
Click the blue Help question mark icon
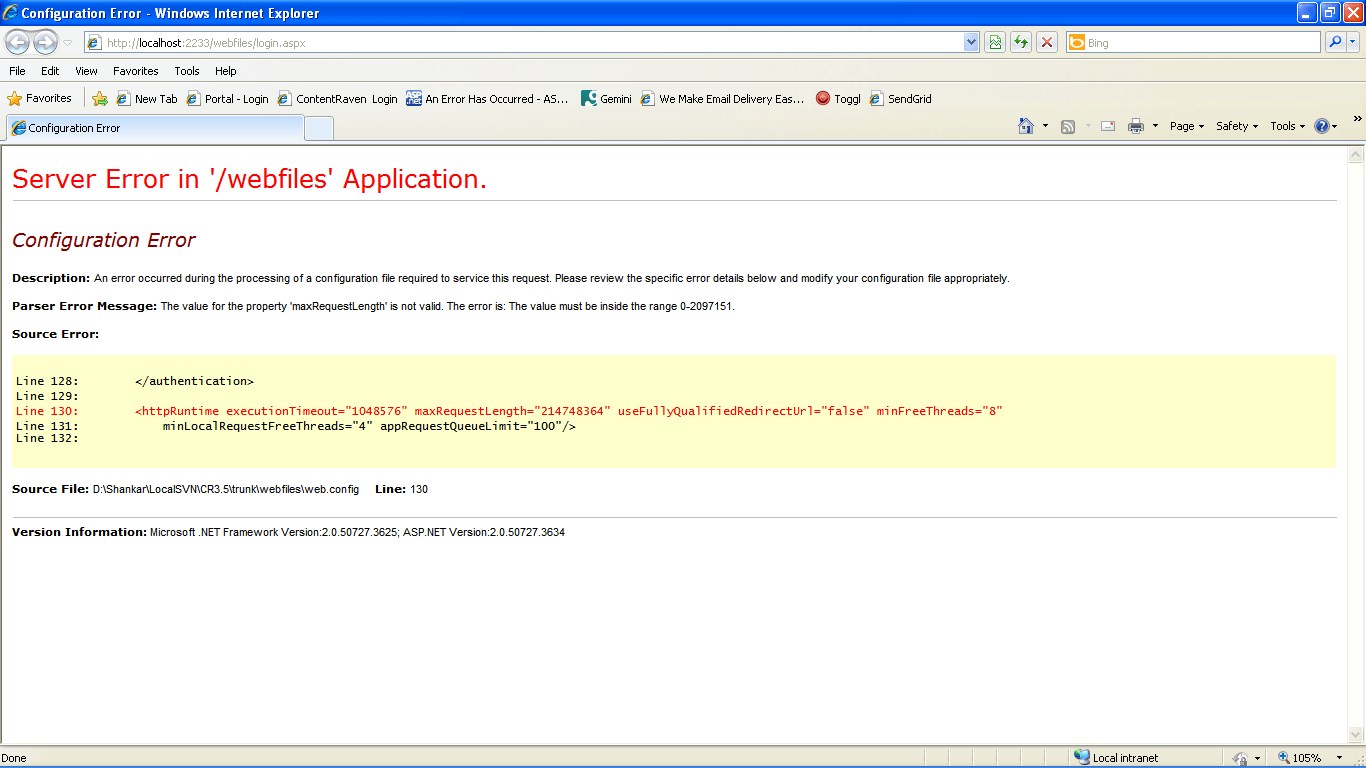tap(1322, 126)
